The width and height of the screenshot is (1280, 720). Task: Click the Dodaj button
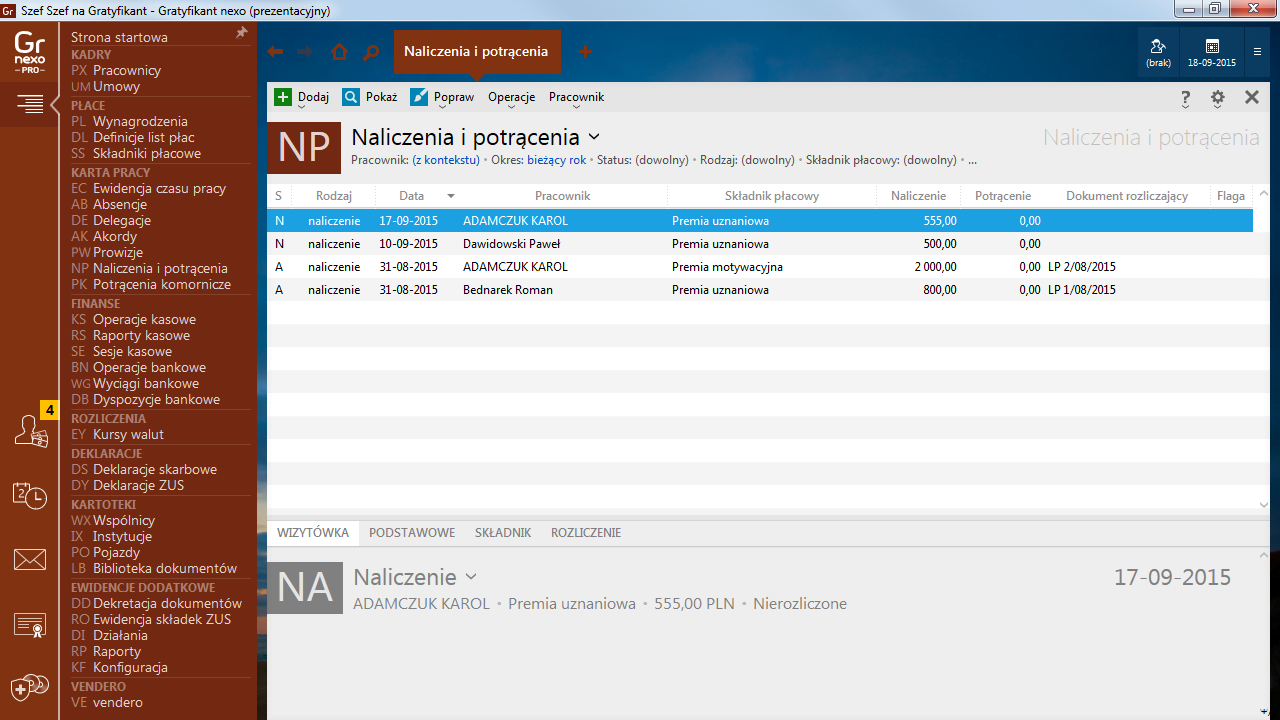[302, 97]
